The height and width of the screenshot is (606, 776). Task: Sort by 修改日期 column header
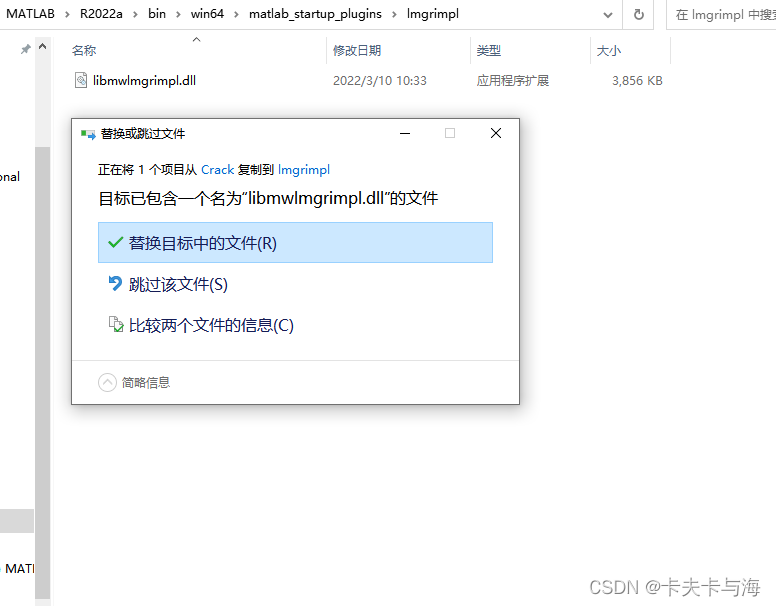pos(357,50)
